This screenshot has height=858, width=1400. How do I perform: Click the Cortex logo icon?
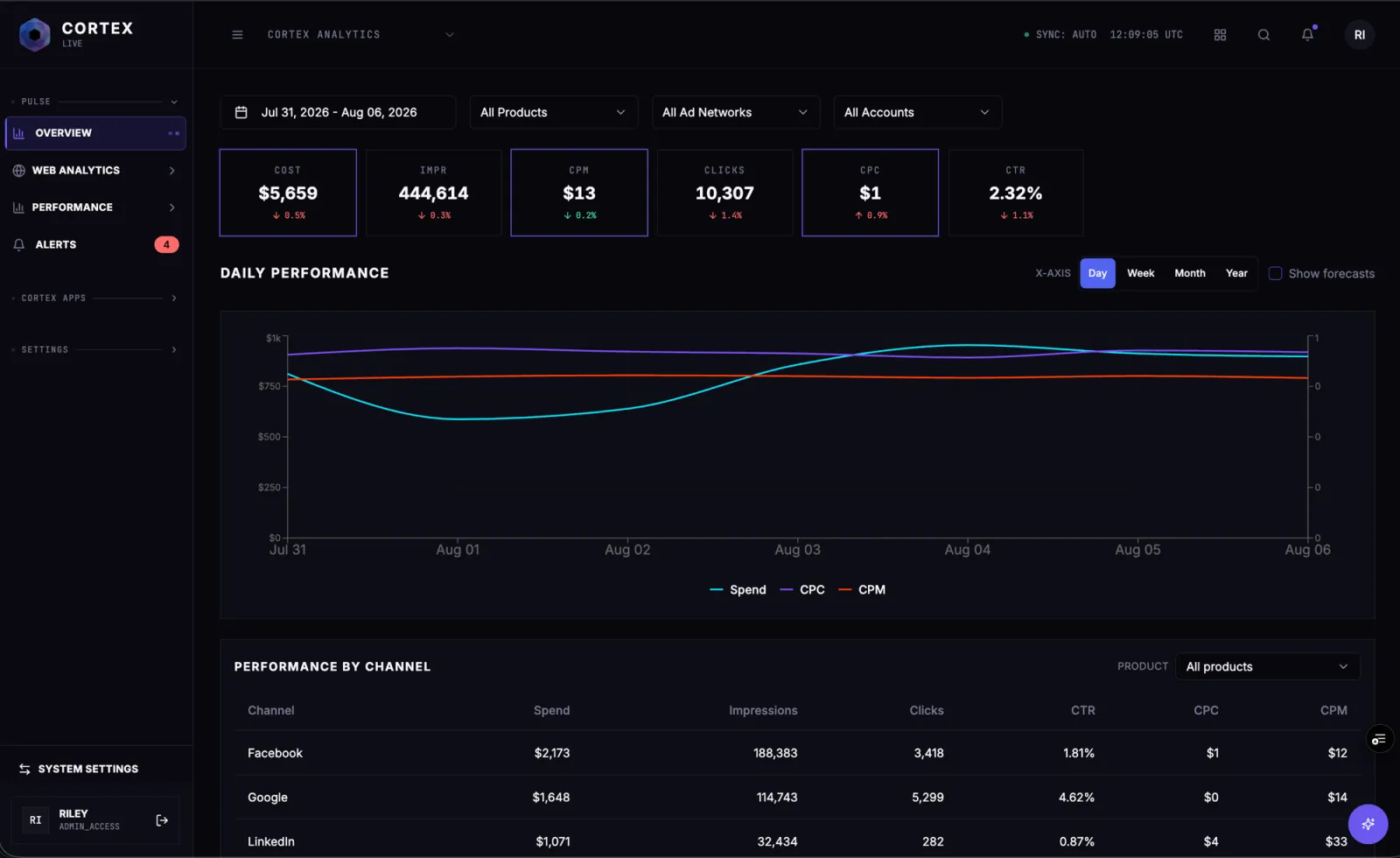[35, 35]
